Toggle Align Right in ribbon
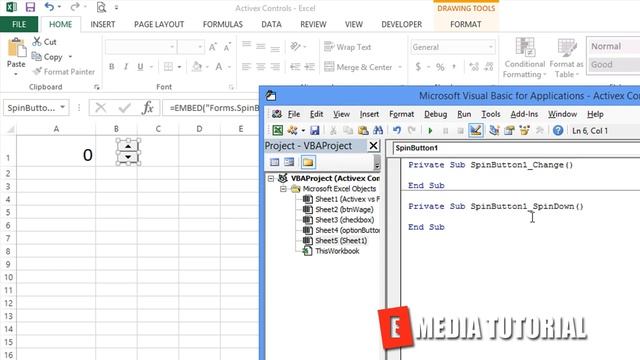Screen dimensions: 640x360 (275, 67)
